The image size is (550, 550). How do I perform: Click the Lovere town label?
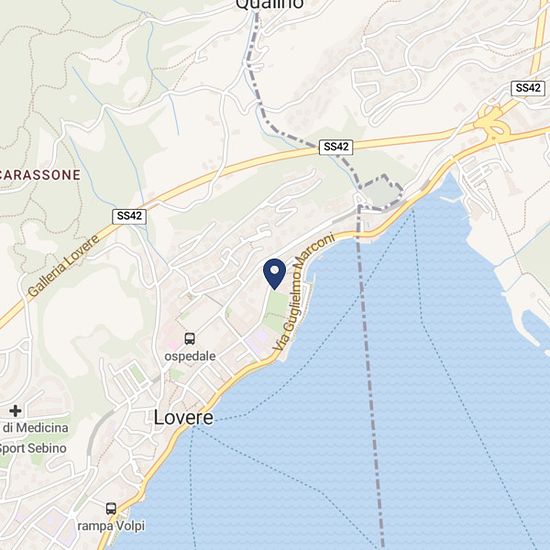click(x=183, y=417)
